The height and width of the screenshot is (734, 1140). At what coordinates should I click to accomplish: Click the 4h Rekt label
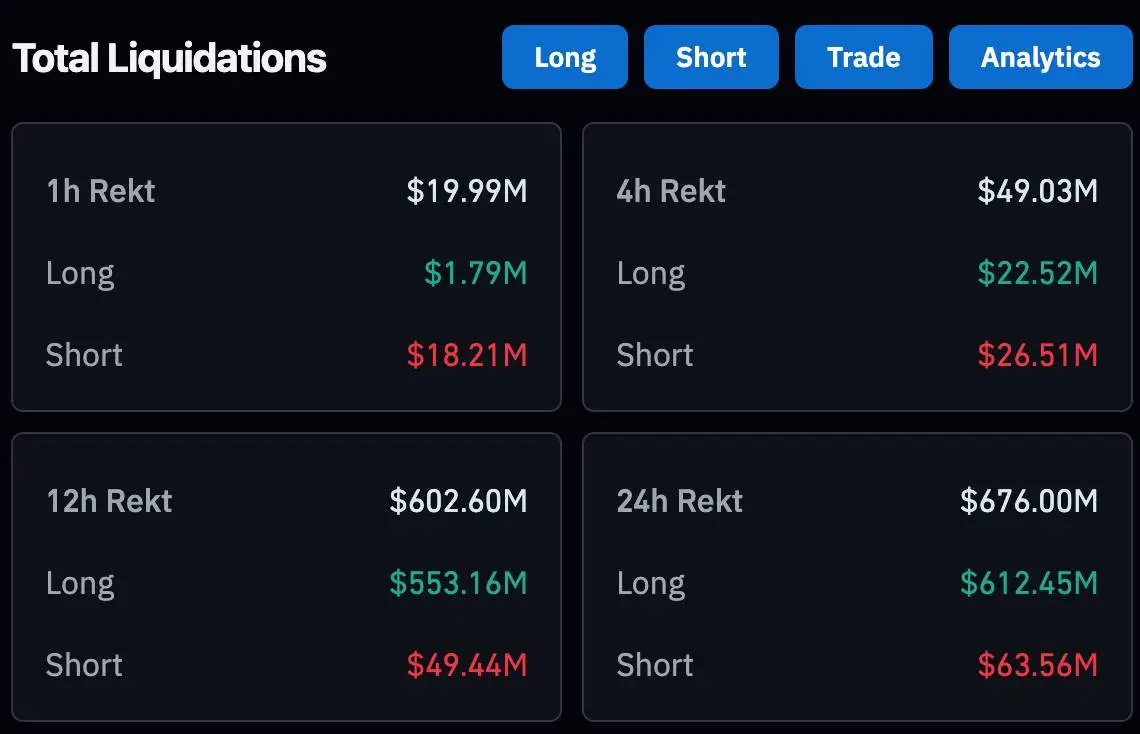coord(671,191)
